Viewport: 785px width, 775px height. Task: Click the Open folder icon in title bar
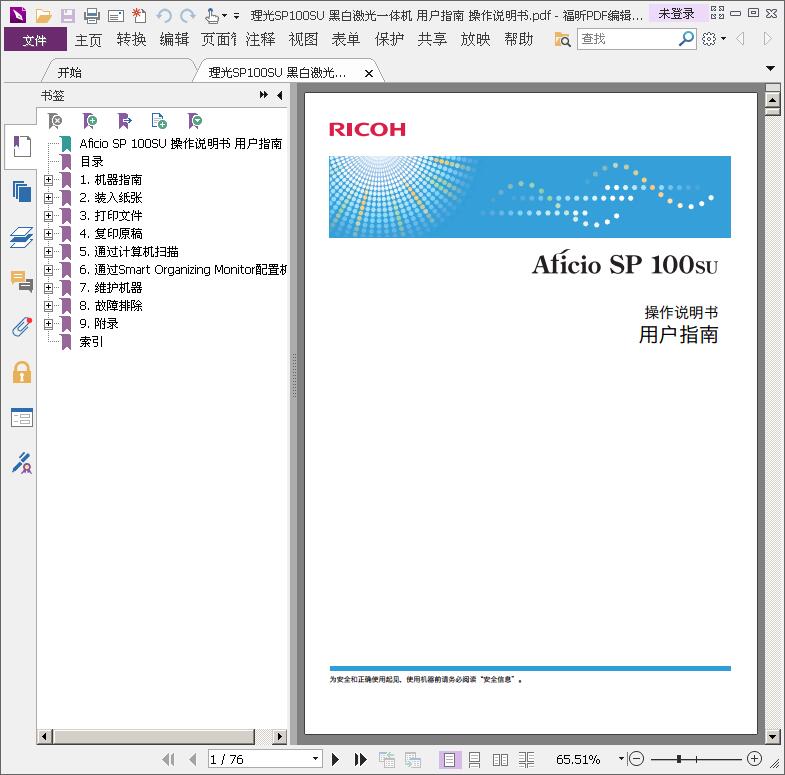pos(43,16)
